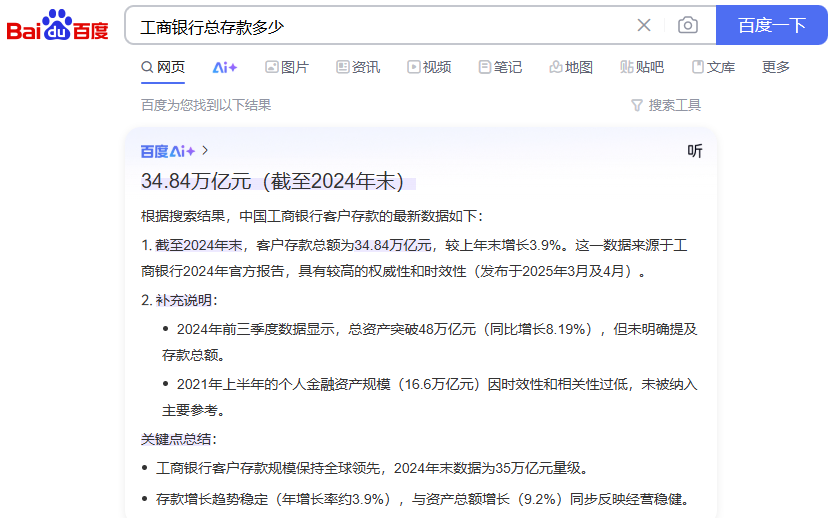This screenshot has height=518, width=830.
Task: Click the line starting 1. 截至2024年末
Action: click(x=414, y=258)
